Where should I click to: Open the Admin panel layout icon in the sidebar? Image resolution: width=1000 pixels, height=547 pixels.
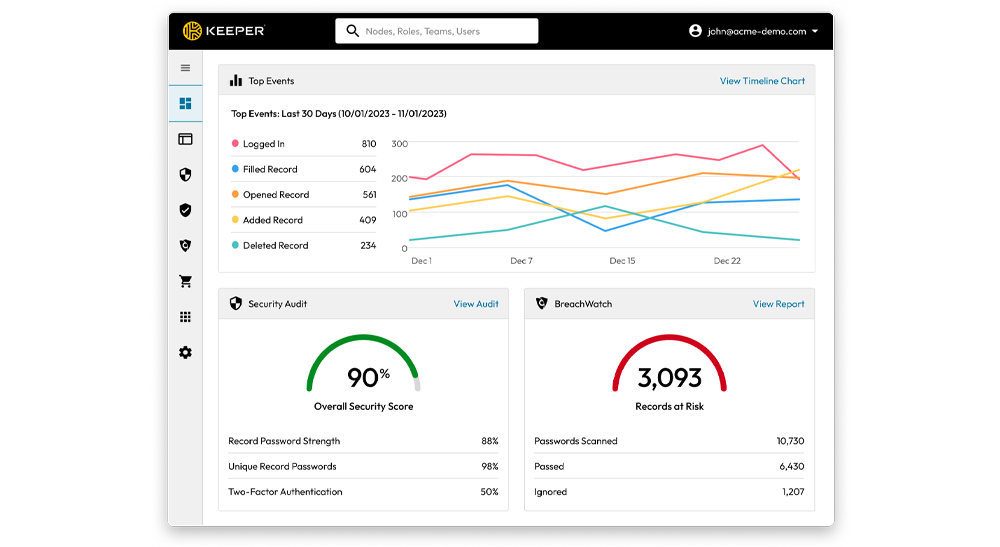click(x=186, y=139)
